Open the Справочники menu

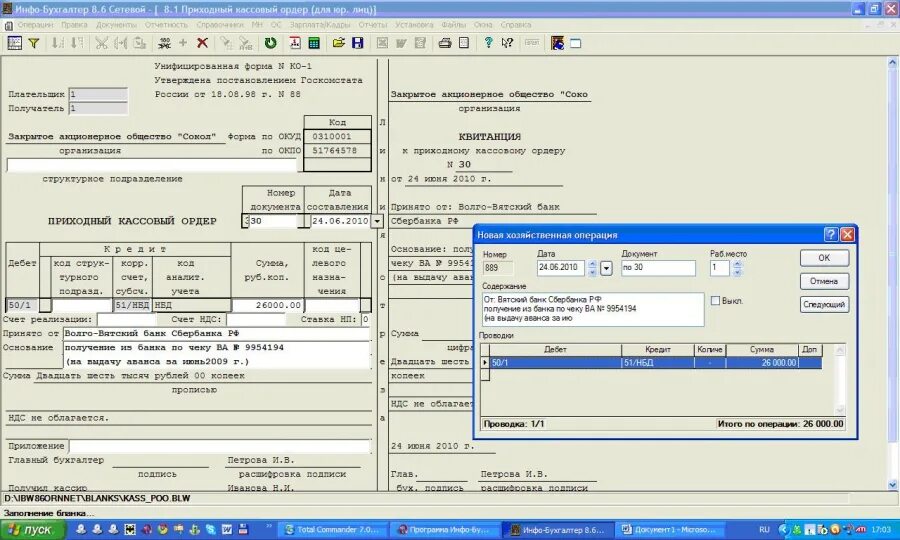point(220,25)
